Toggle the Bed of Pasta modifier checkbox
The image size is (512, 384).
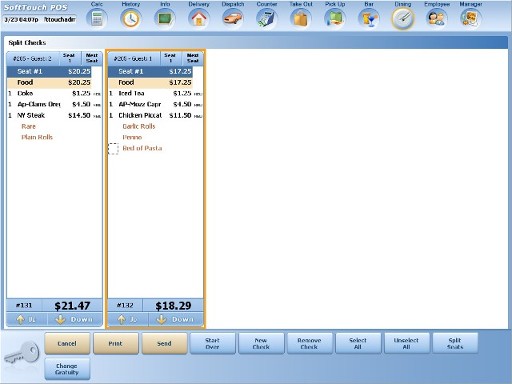[x=113, y=149]
